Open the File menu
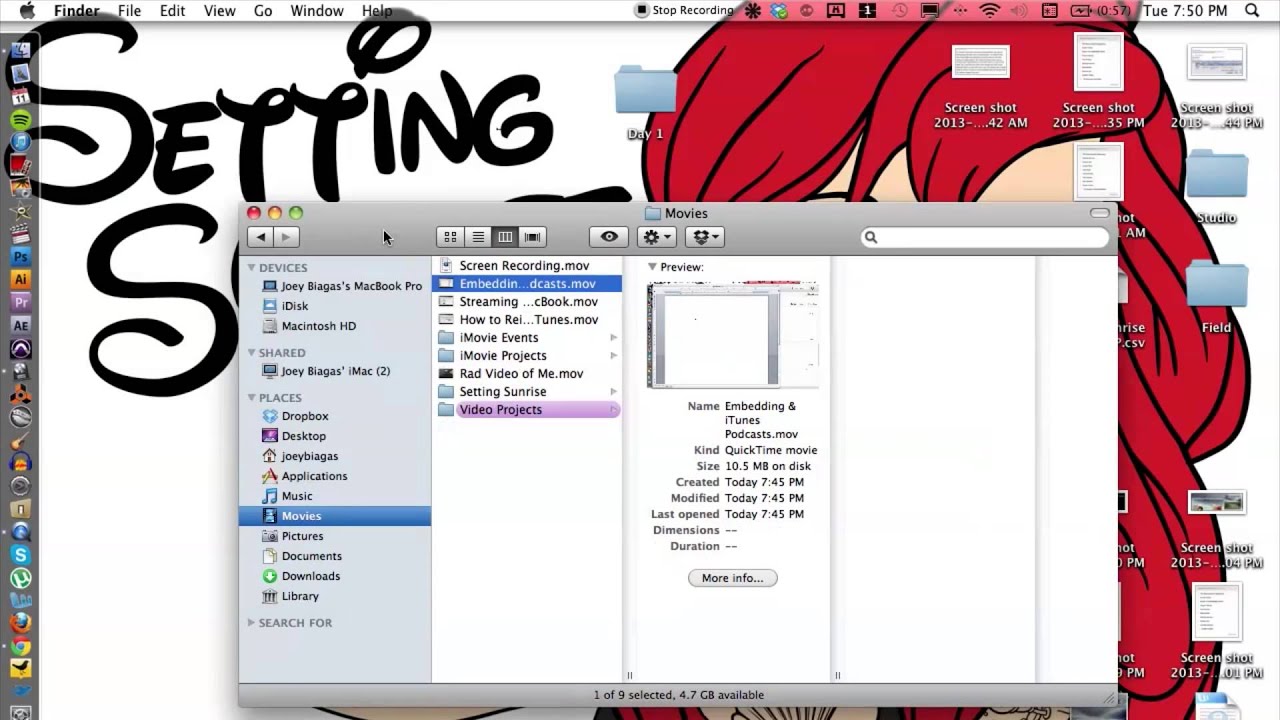 coord(129,11)
